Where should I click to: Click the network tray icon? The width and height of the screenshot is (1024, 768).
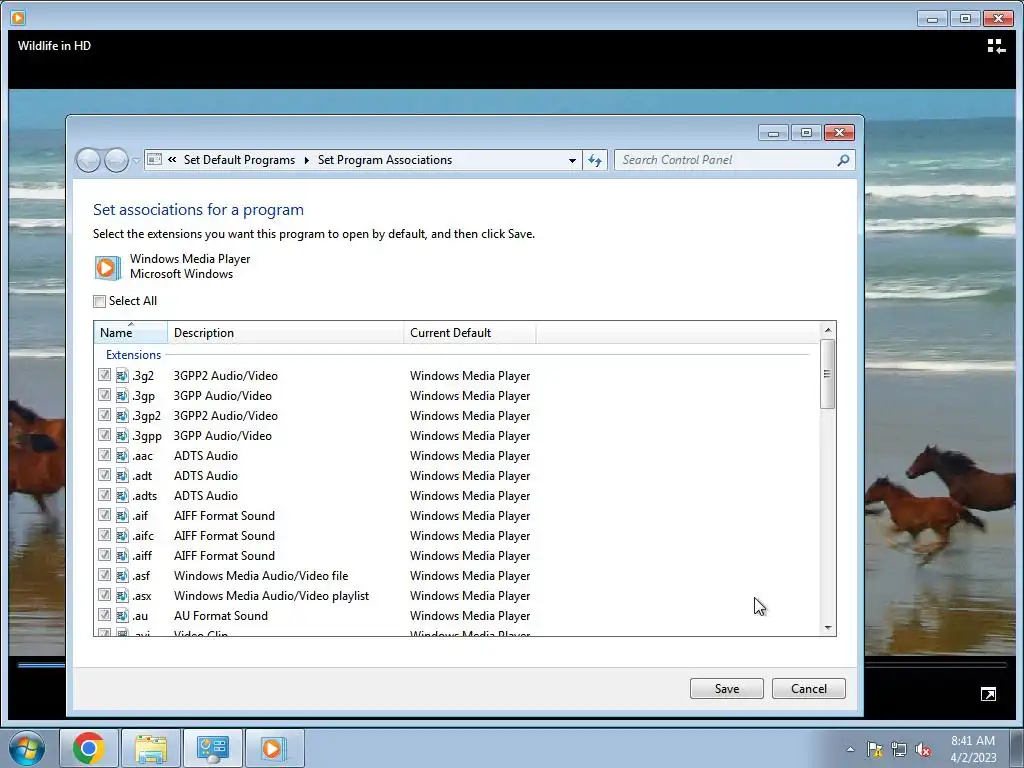(899, 749)
